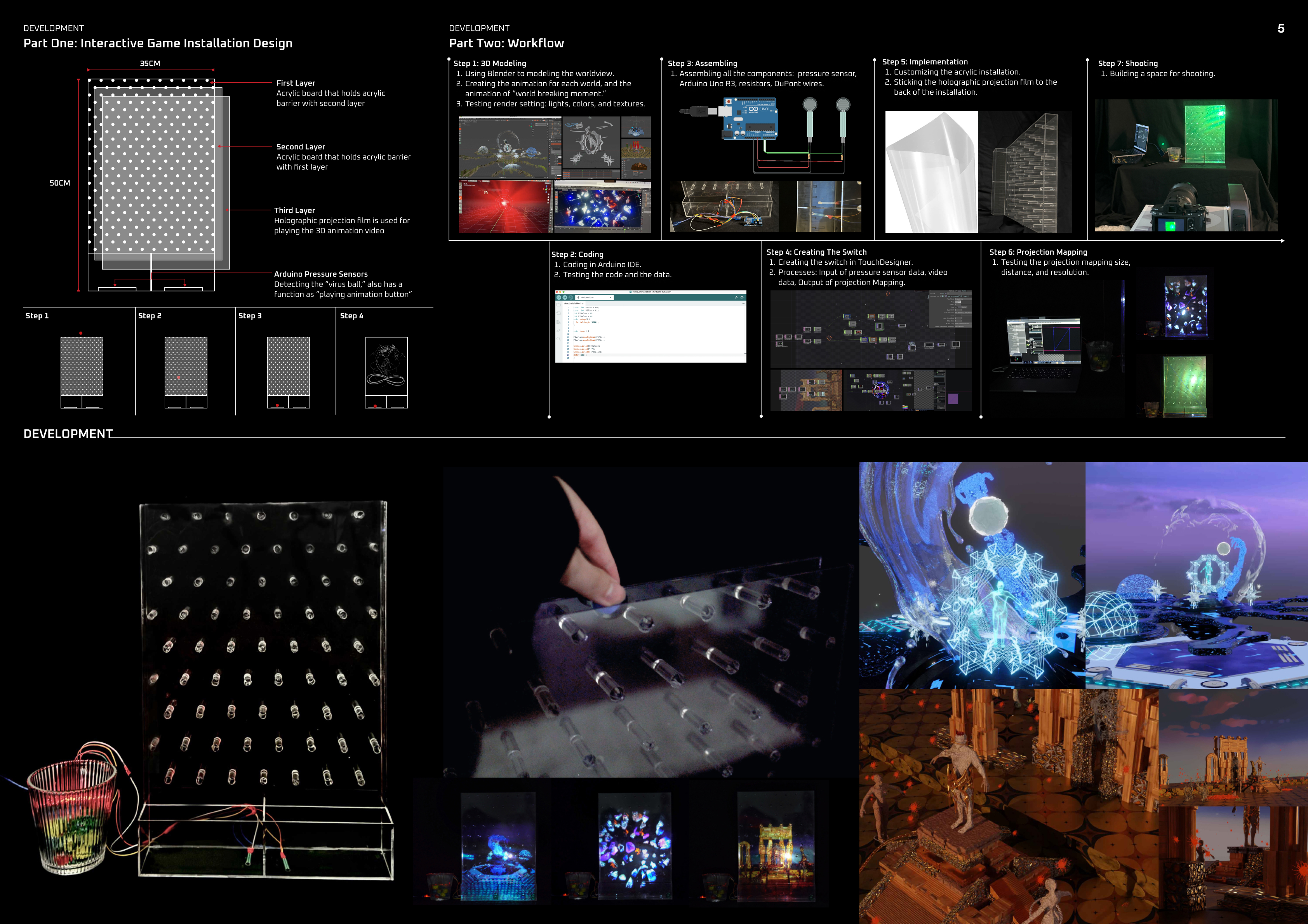Click the Upload arrow button in Arduino IDE

[x=565, y=297]
